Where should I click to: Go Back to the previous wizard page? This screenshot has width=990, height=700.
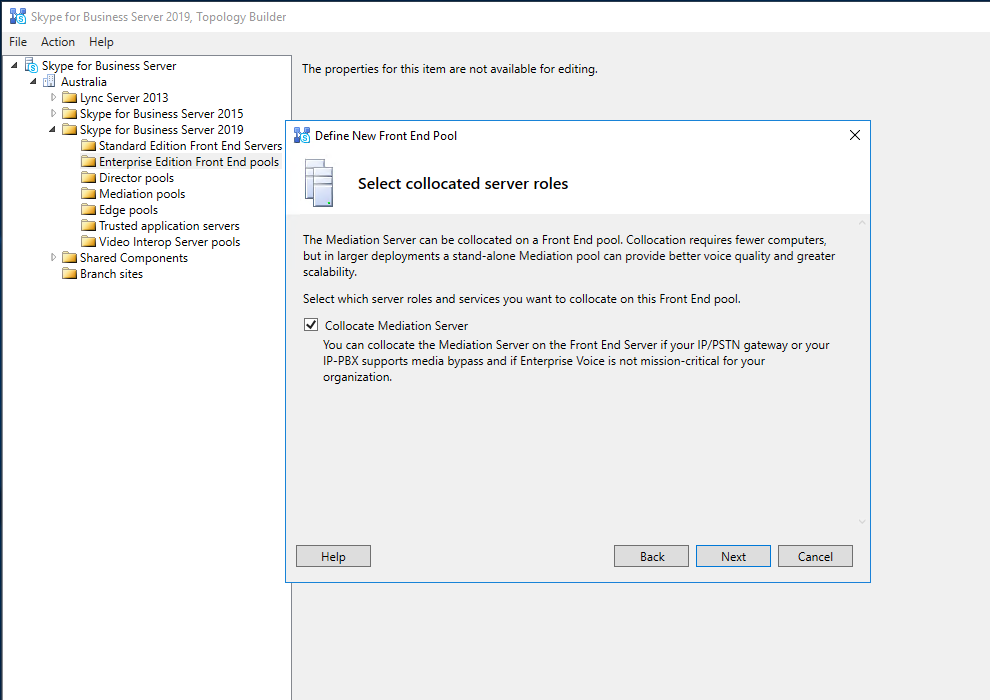pyautogui.click(x=651, y=557)
